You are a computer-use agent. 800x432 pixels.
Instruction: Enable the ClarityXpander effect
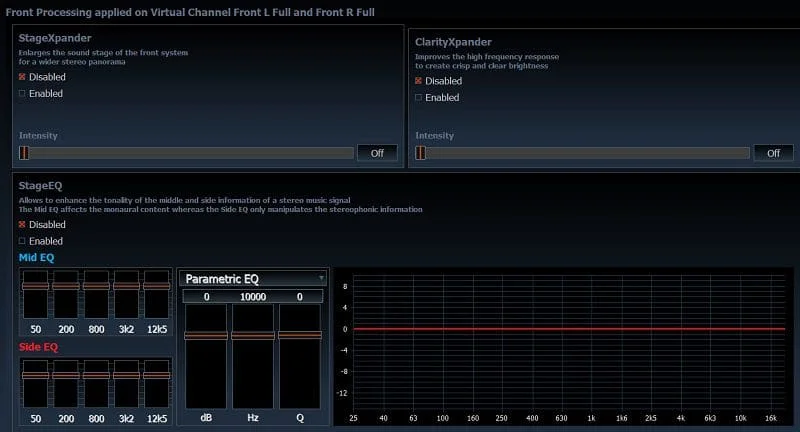(418, 97)
